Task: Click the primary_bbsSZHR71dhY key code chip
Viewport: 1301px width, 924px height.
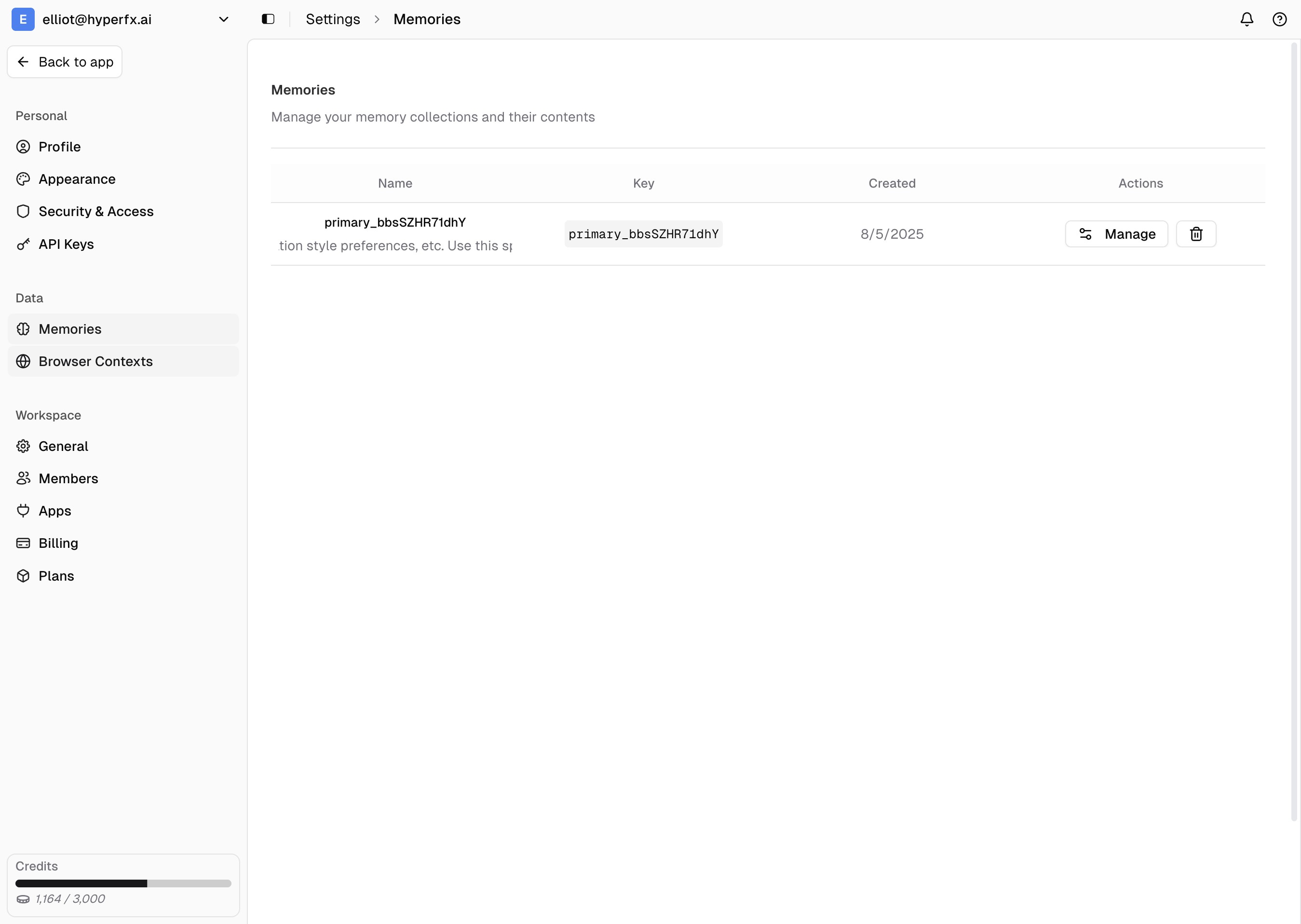Action: coord(643,234)
